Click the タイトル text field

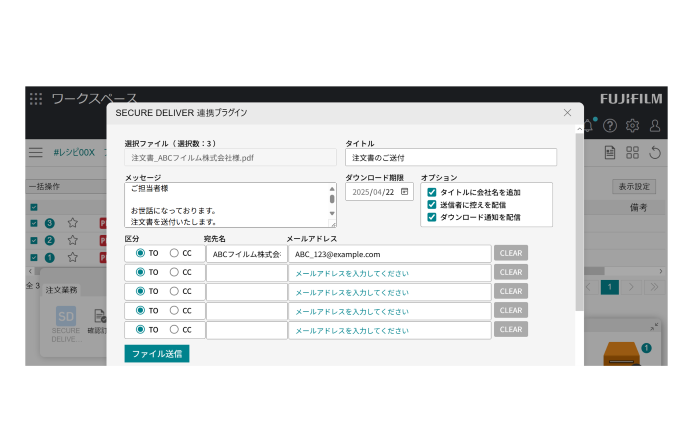(x=451, y=157)
